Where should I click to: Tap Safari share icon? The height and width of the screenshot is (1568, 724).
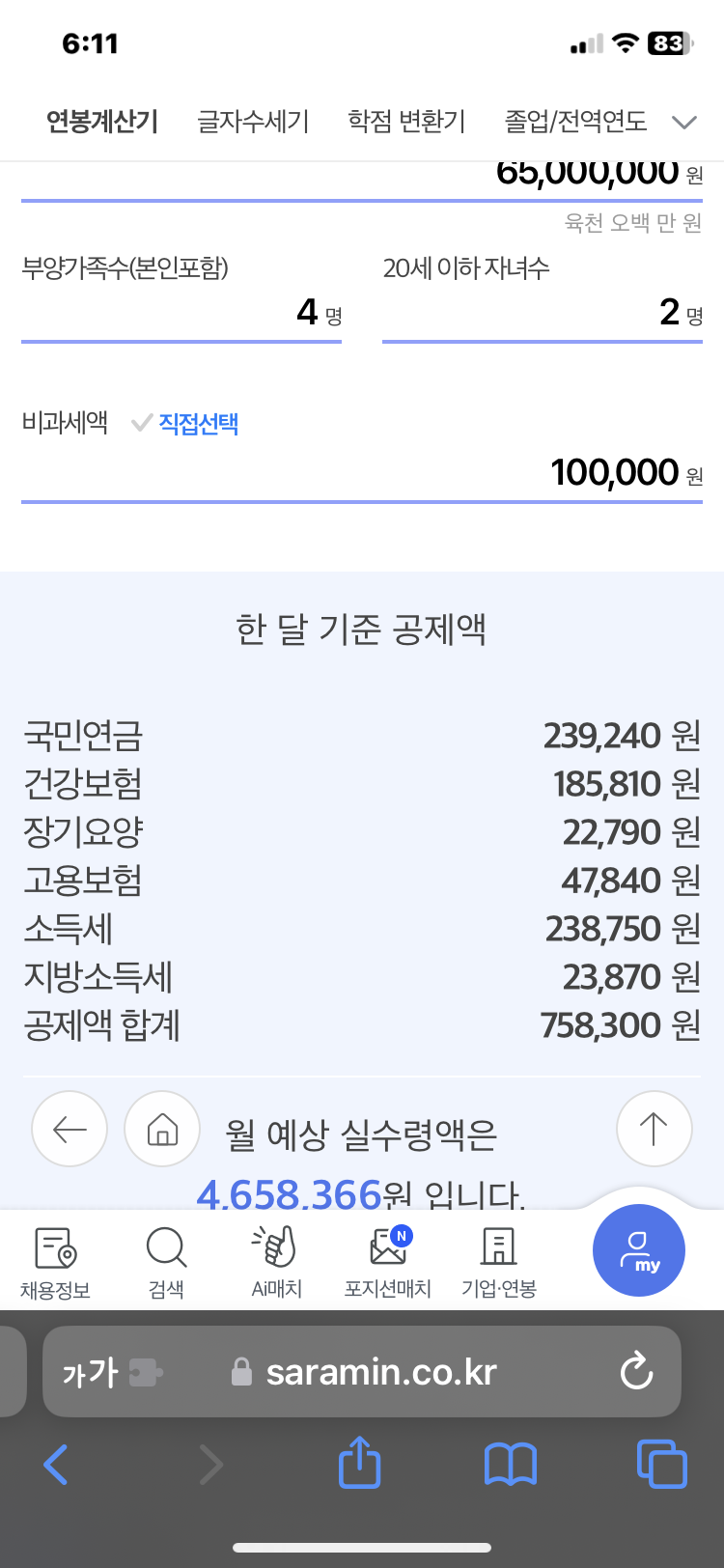(x=359, y=1463)
